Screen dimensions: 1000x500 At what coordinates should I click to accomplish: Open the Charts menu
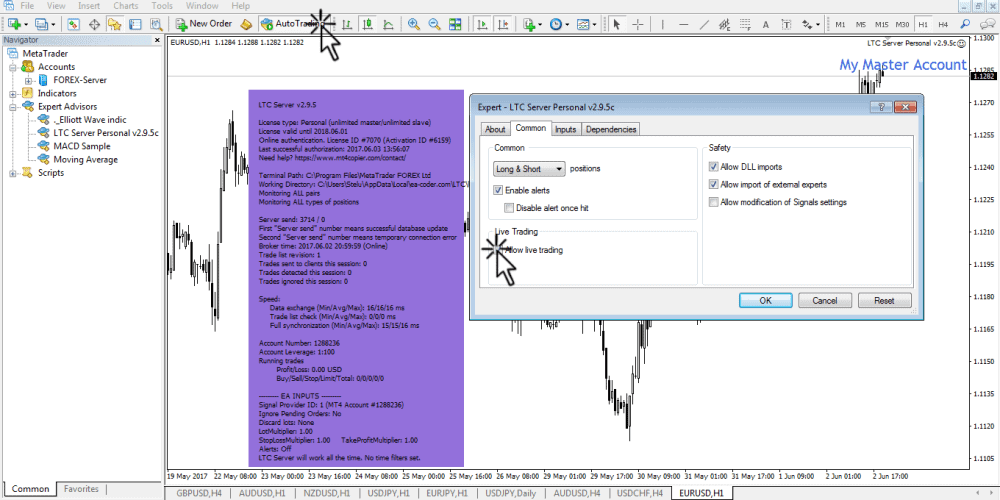[126, 6]
